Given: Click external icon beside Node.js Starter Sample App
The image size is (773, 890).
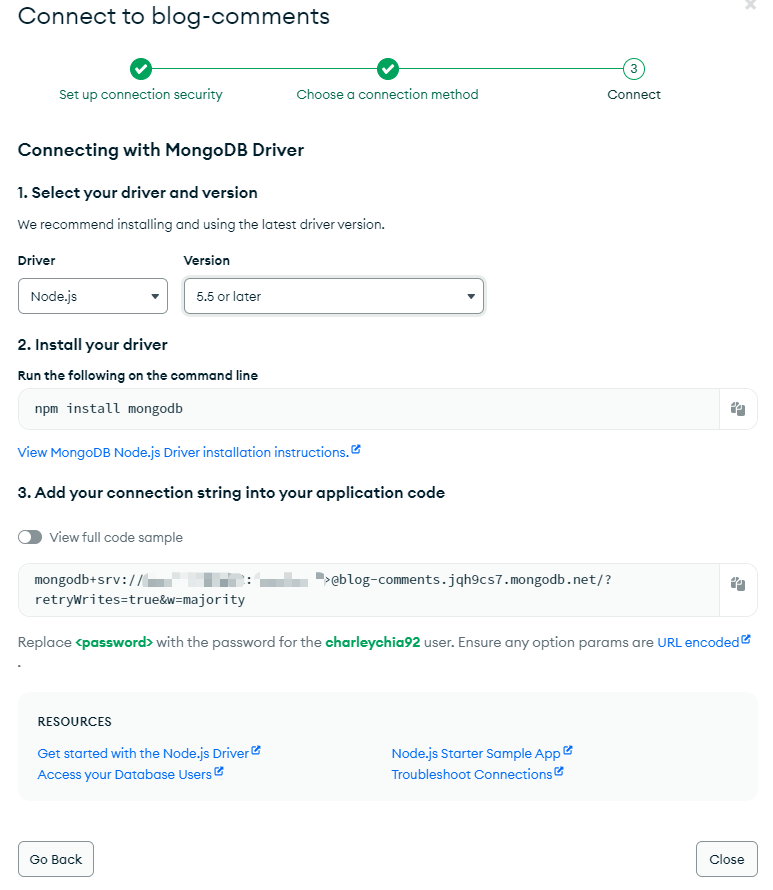Looking at the screenshot, I should (x=568, y=751).
